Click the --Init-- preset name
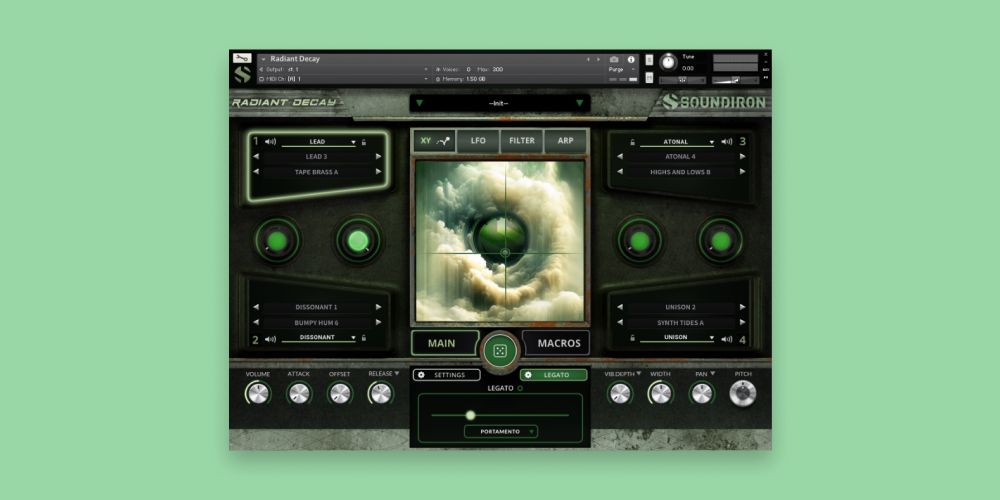Viewport: 1000px width, 500px height. (x=499, y=103)
